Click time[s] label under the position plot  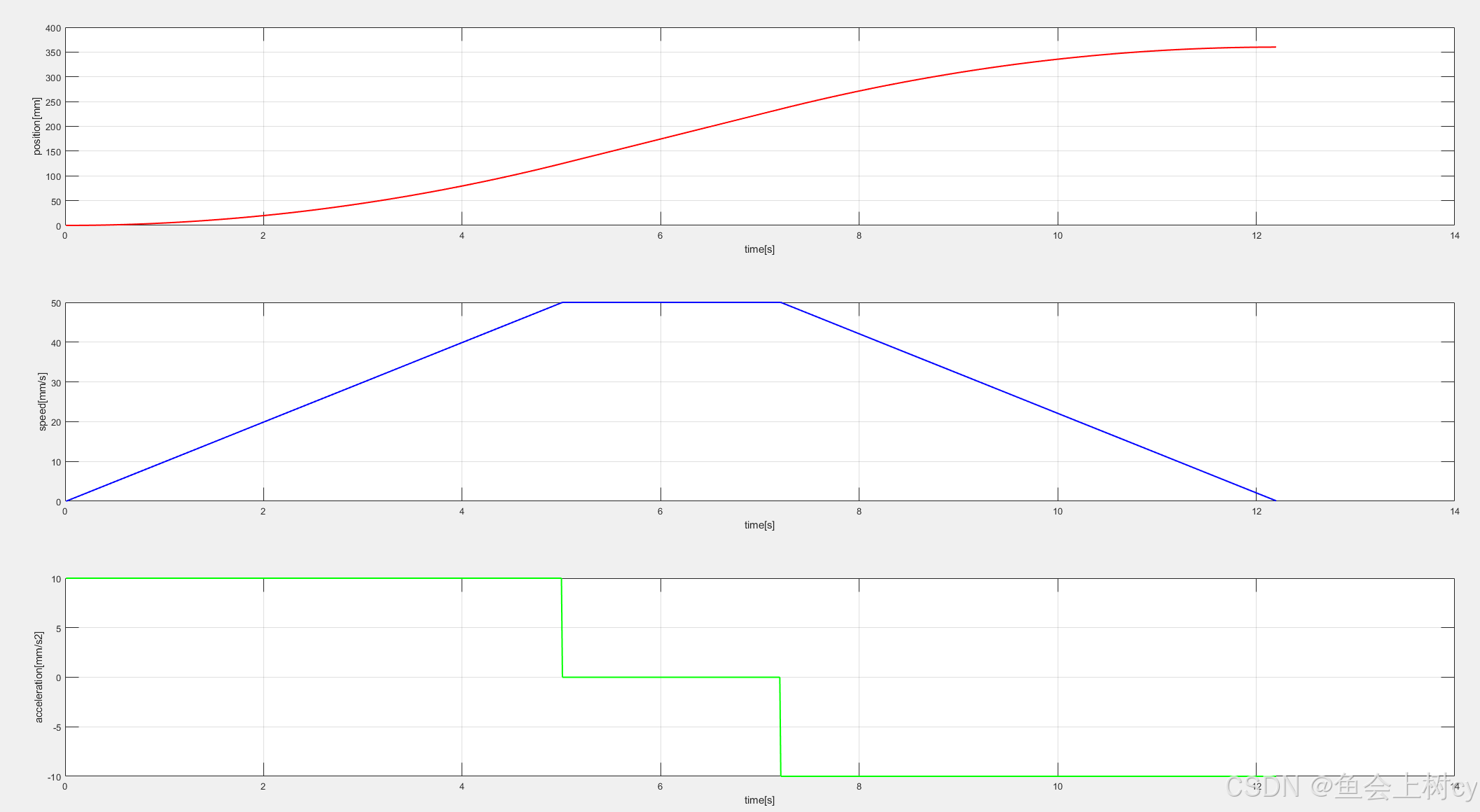coord(759,249)
